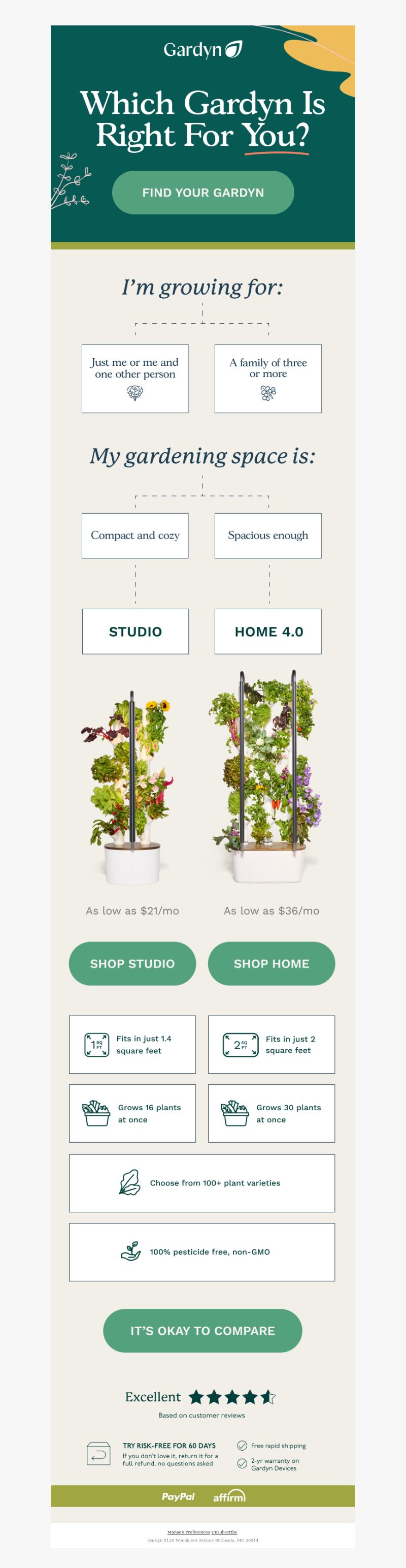
Task: Click the 30 plants basket icon
Action: tap(234, 1113)
